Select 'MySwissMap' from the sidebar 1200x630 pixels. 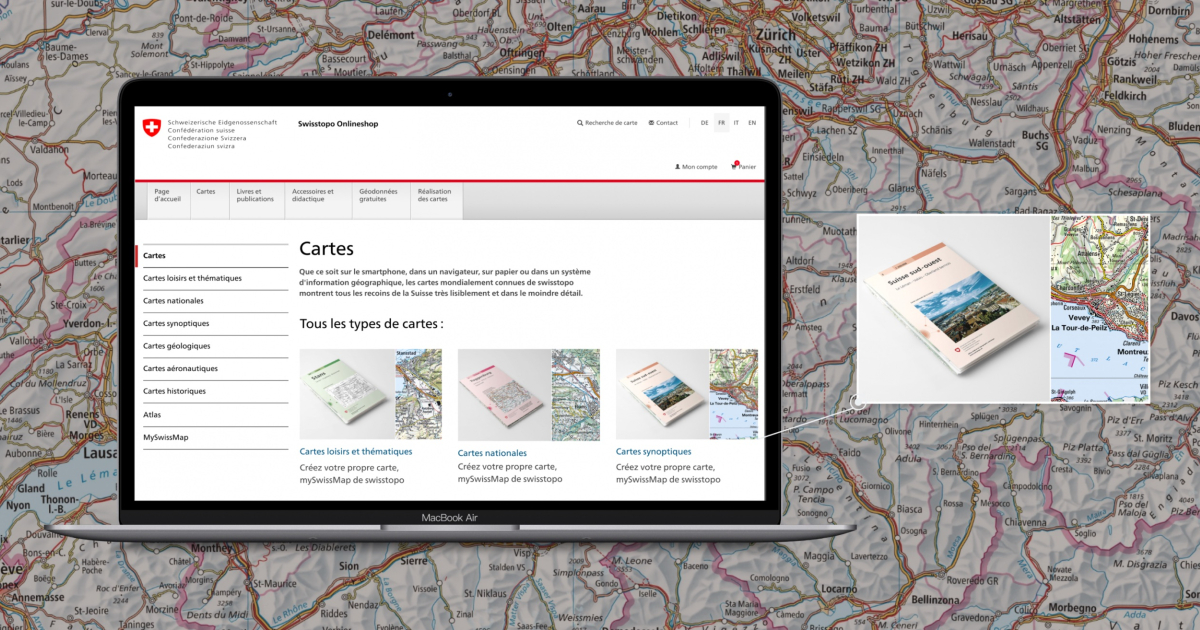click(x=168, y=437)
